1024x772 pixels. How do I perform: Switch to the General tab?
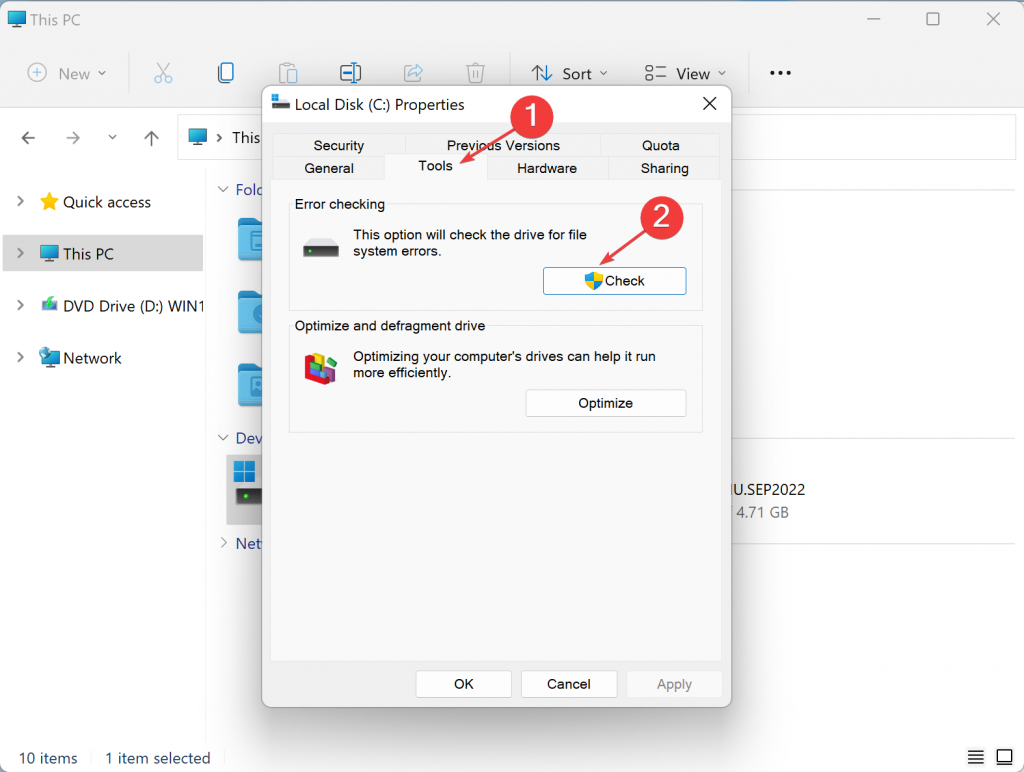pos(328,168)
